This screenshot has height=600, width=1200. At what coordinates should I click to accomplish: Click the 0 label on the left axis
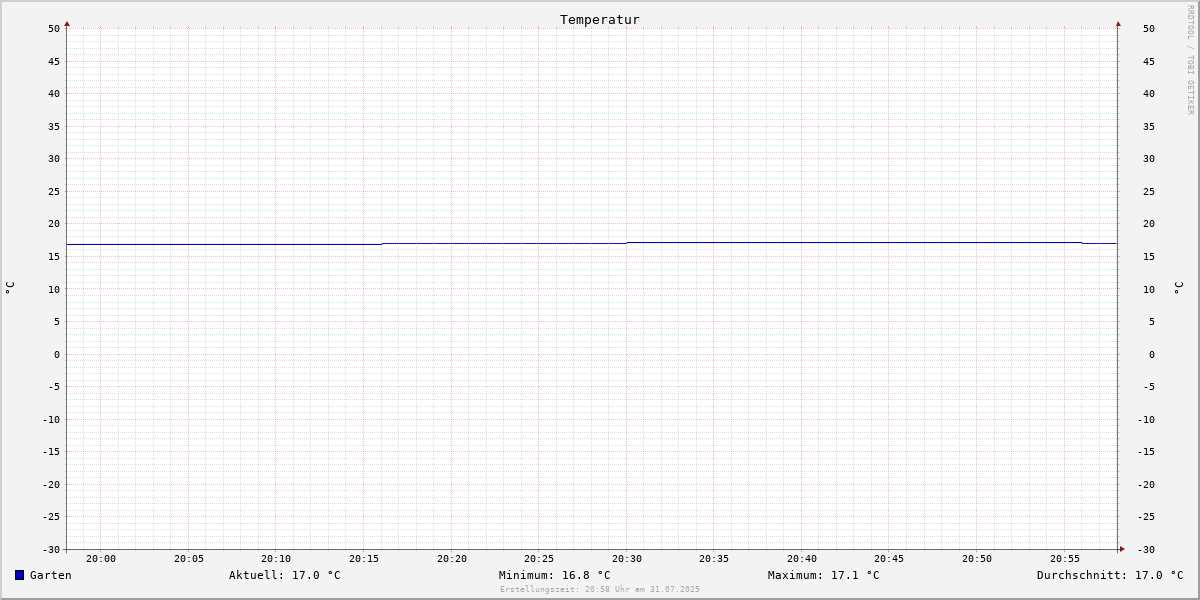tap(57, 354)
